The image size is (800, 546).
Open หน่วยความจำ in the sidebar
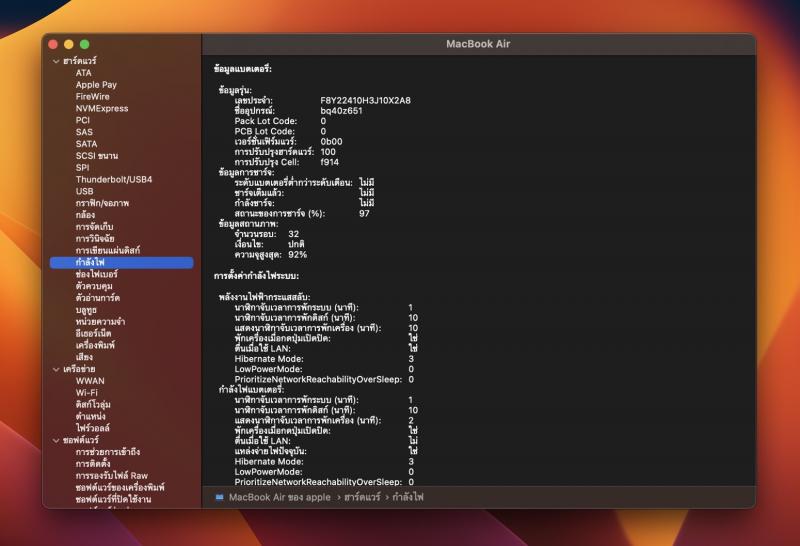coord(100,321)
